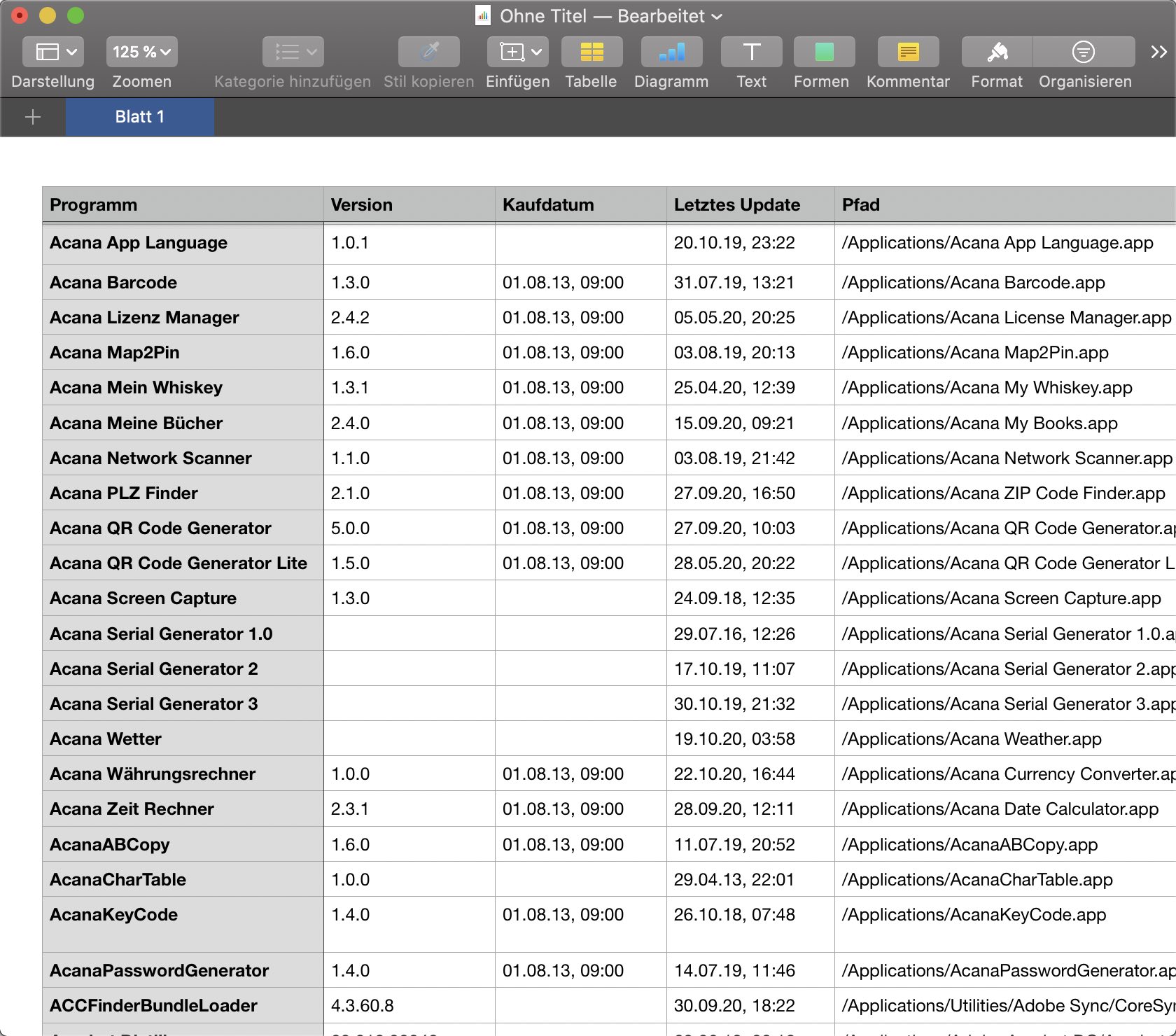Insert a table with Tabelle icon
This screenshot has height=1036, width=1176.
[x=591, y=52]
